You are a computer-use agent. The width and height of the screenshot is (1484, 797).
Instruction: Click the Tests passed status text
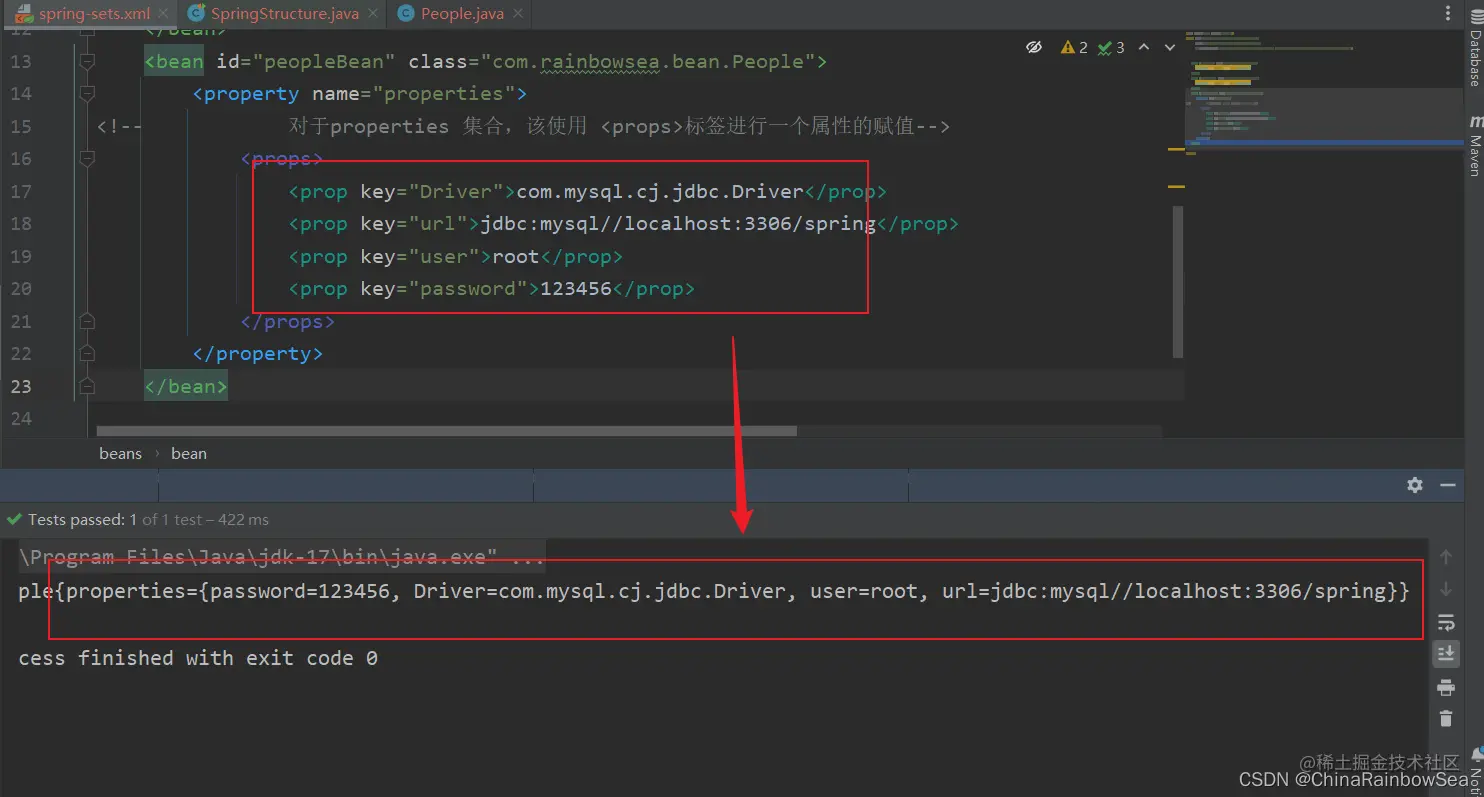(x=148, y=519)
